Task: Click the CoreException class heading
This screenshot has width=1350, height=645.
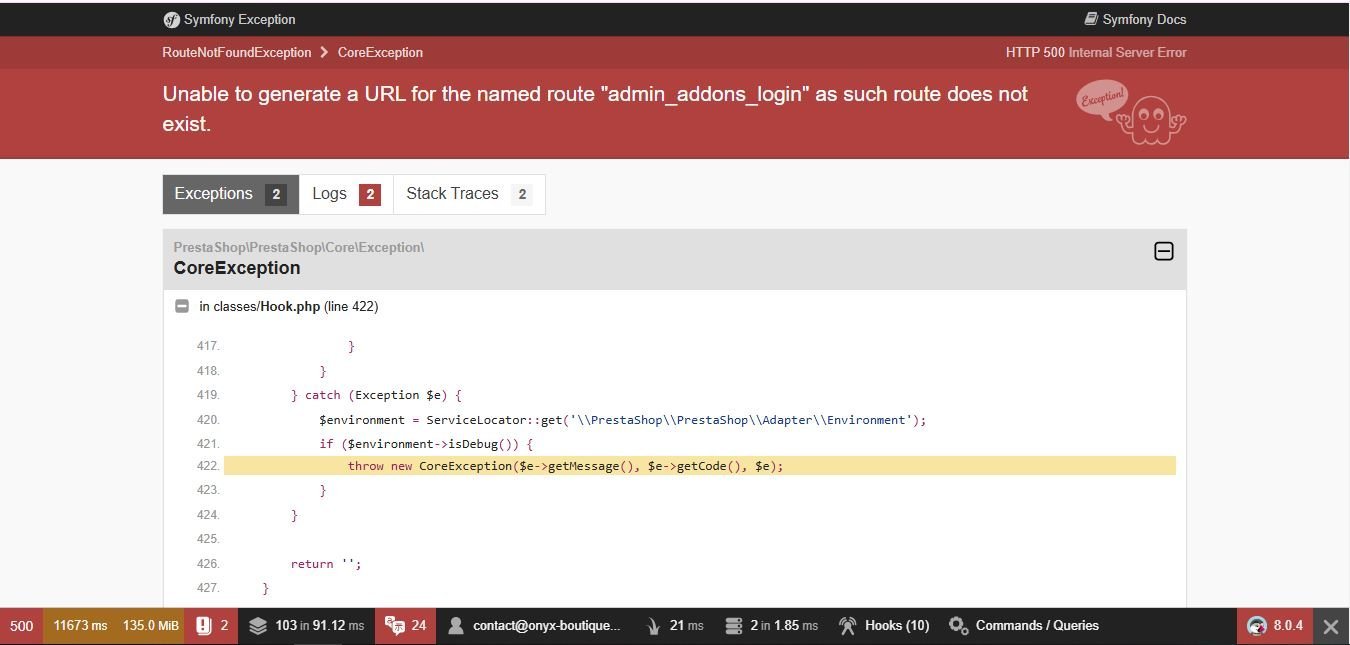Action: click(x=237, y=268)
